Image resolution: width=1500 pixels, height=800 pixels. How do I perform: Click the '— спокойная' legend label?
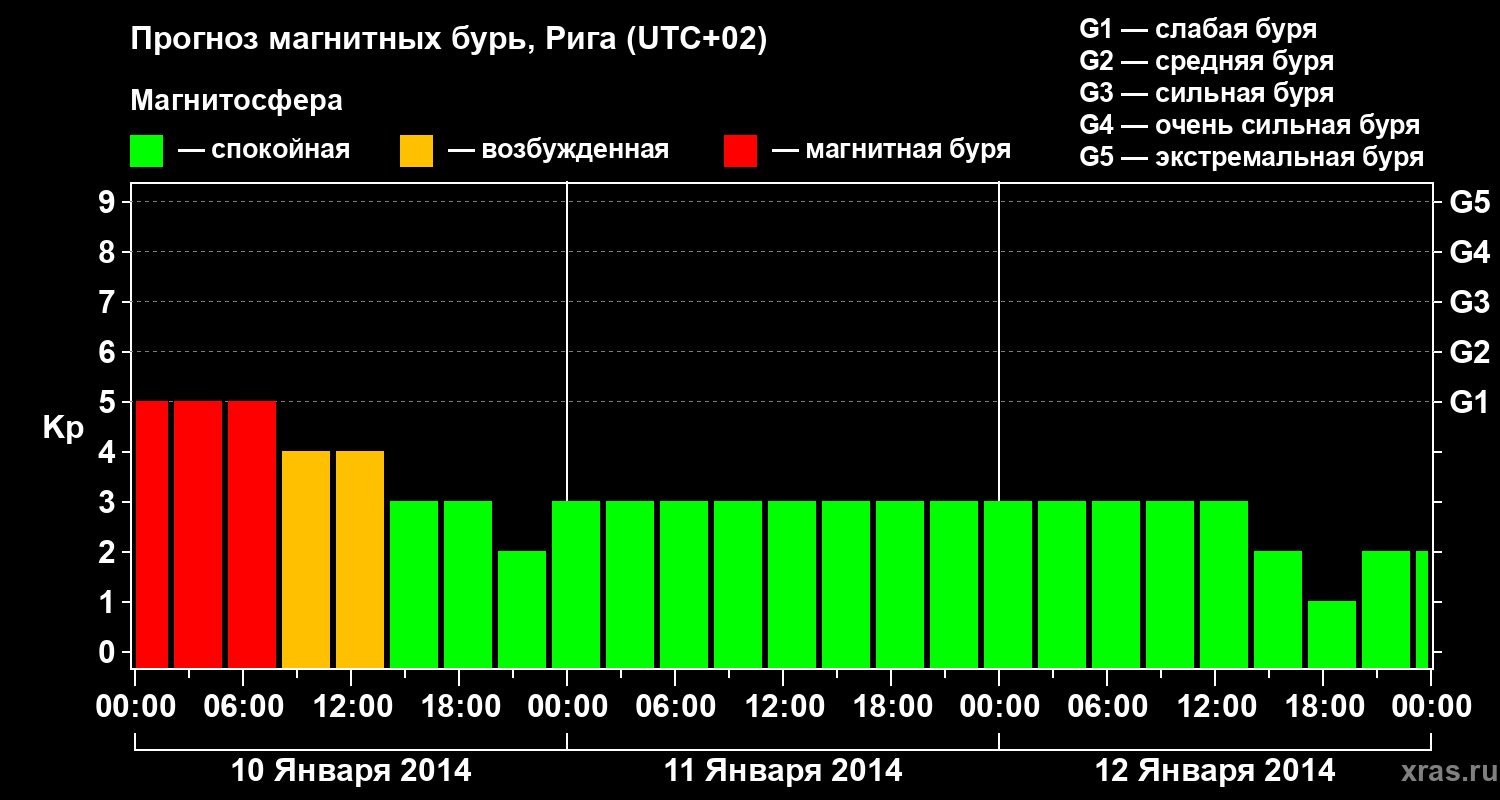[264, 151]
